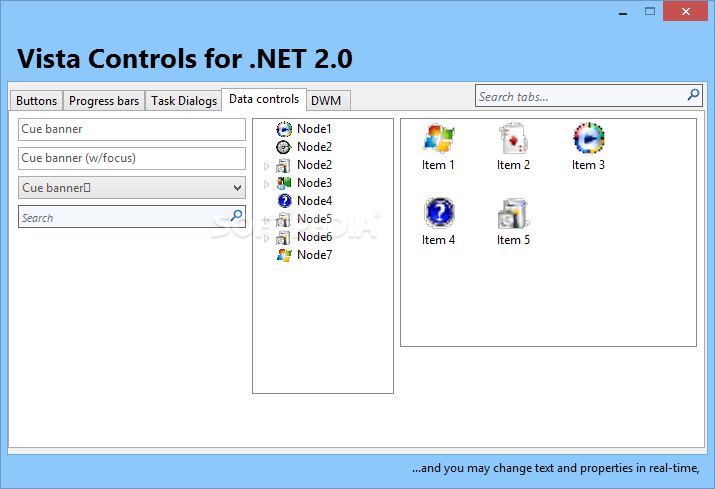
Task: Select the Node5 label in tree
Action: (x=315, y=219)
